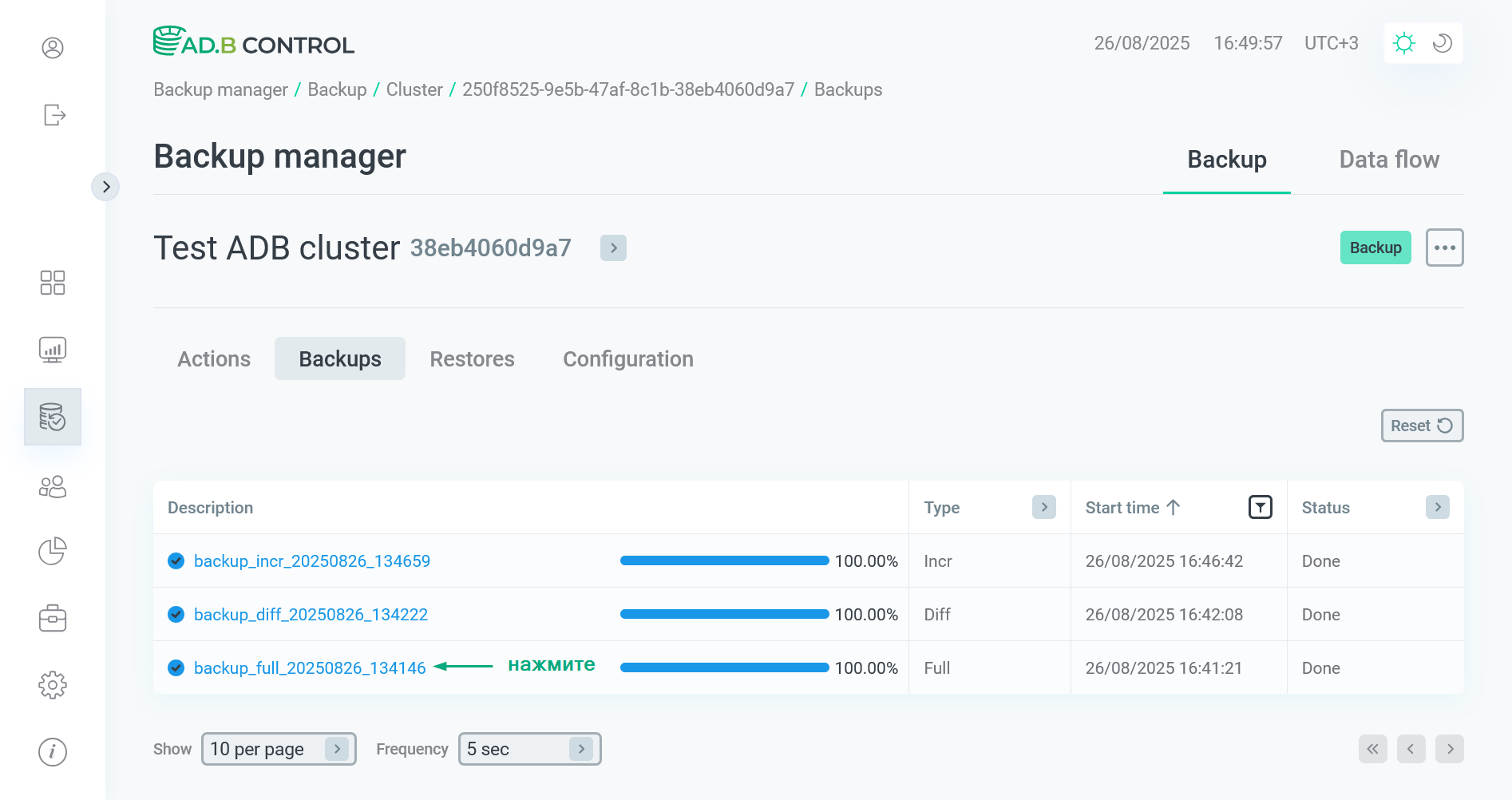Switch to dark theme moon icon
Image resolution: width=1512 pixels, height=800 pixels.
[x=1443, y=43]
